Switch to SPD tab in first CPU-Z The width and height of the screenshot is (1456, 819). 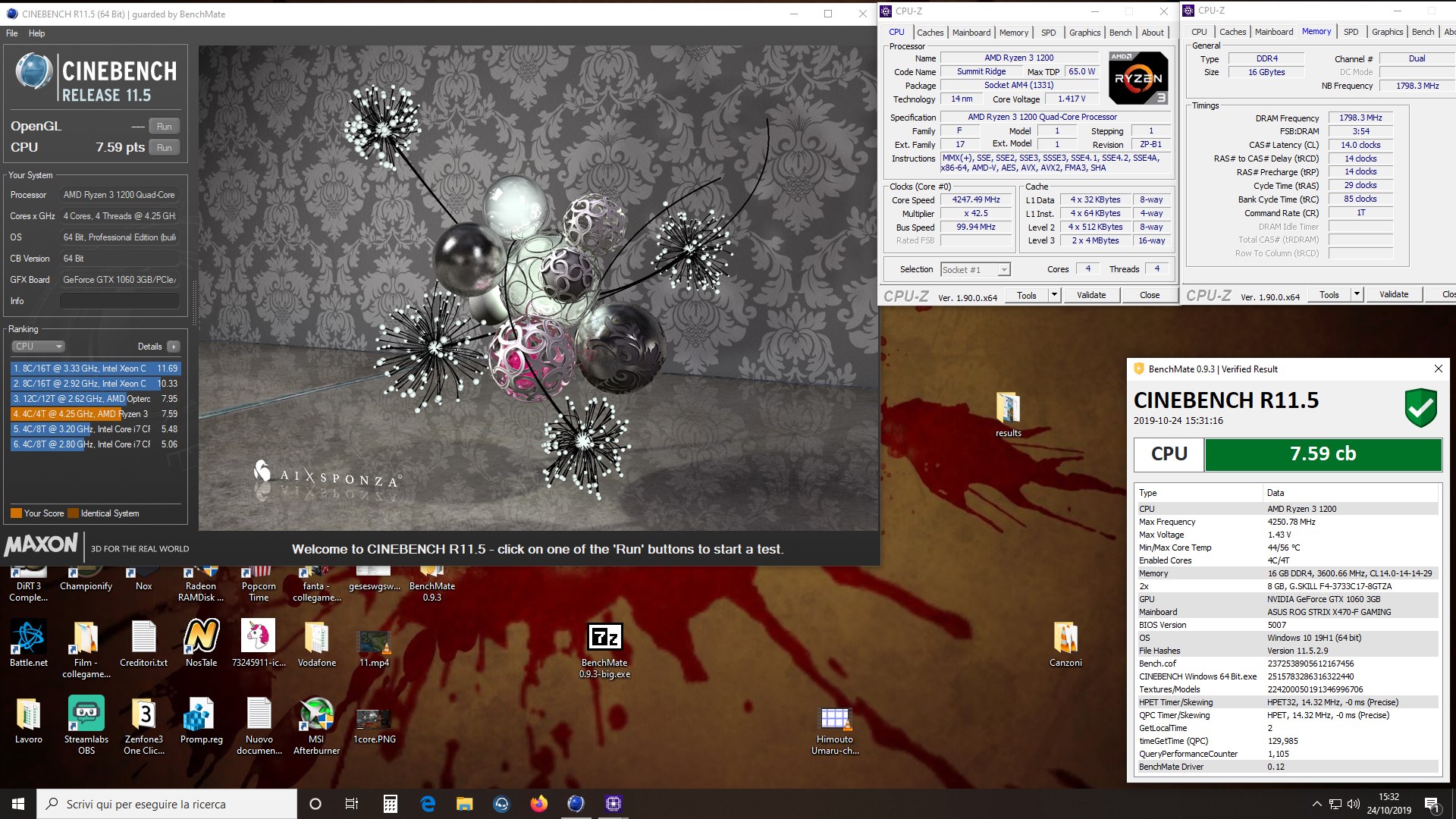[1048, 33]
